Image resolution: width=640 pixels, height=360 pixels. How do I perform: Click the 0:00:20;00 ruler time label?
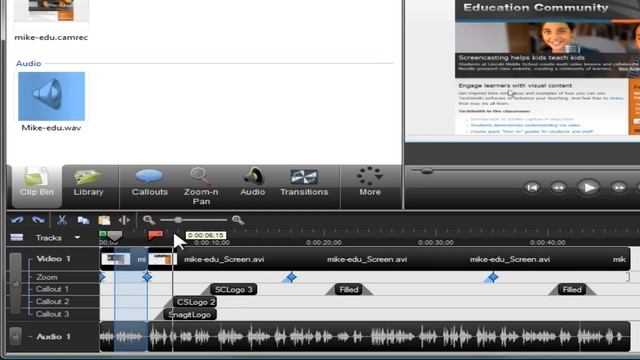coord(324,242)
